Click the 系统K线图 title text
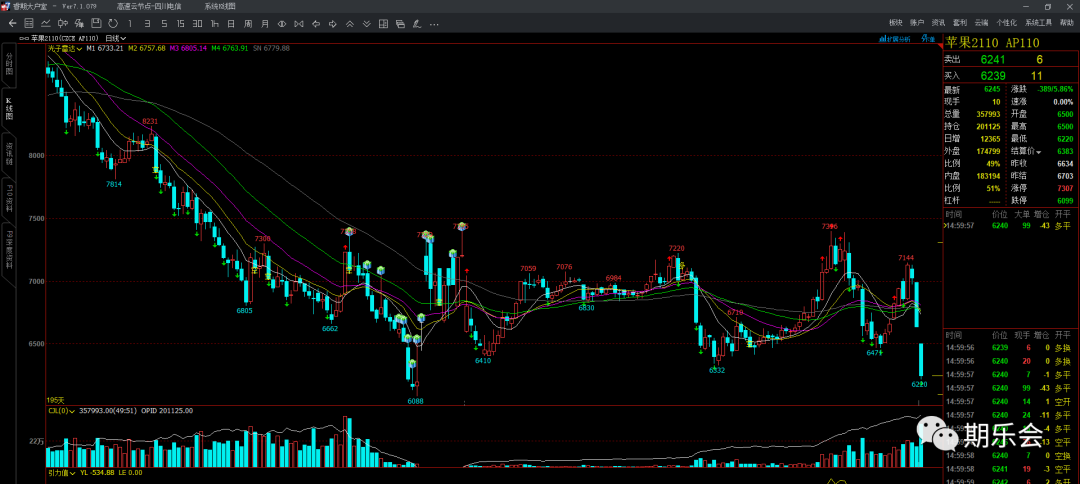This screenshot has height=484, width=1080. click(x=219, y=6)
